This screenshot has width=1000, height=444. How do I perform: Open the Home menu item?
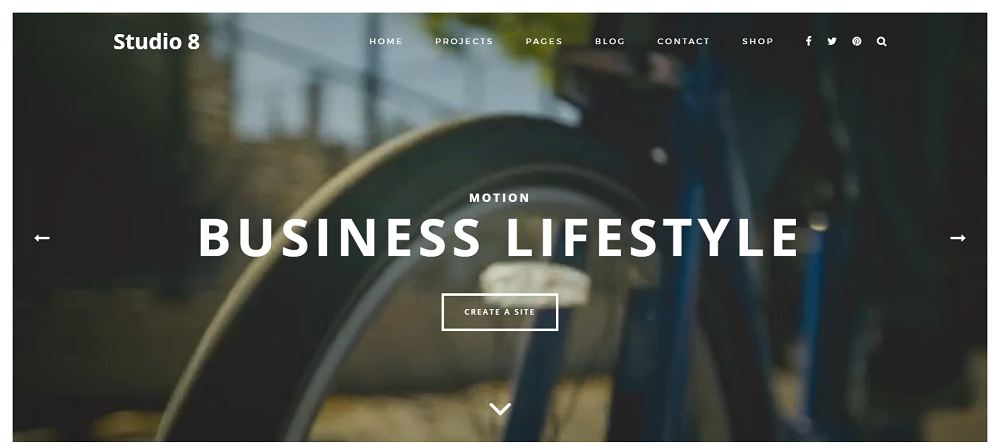click(386, 41)
